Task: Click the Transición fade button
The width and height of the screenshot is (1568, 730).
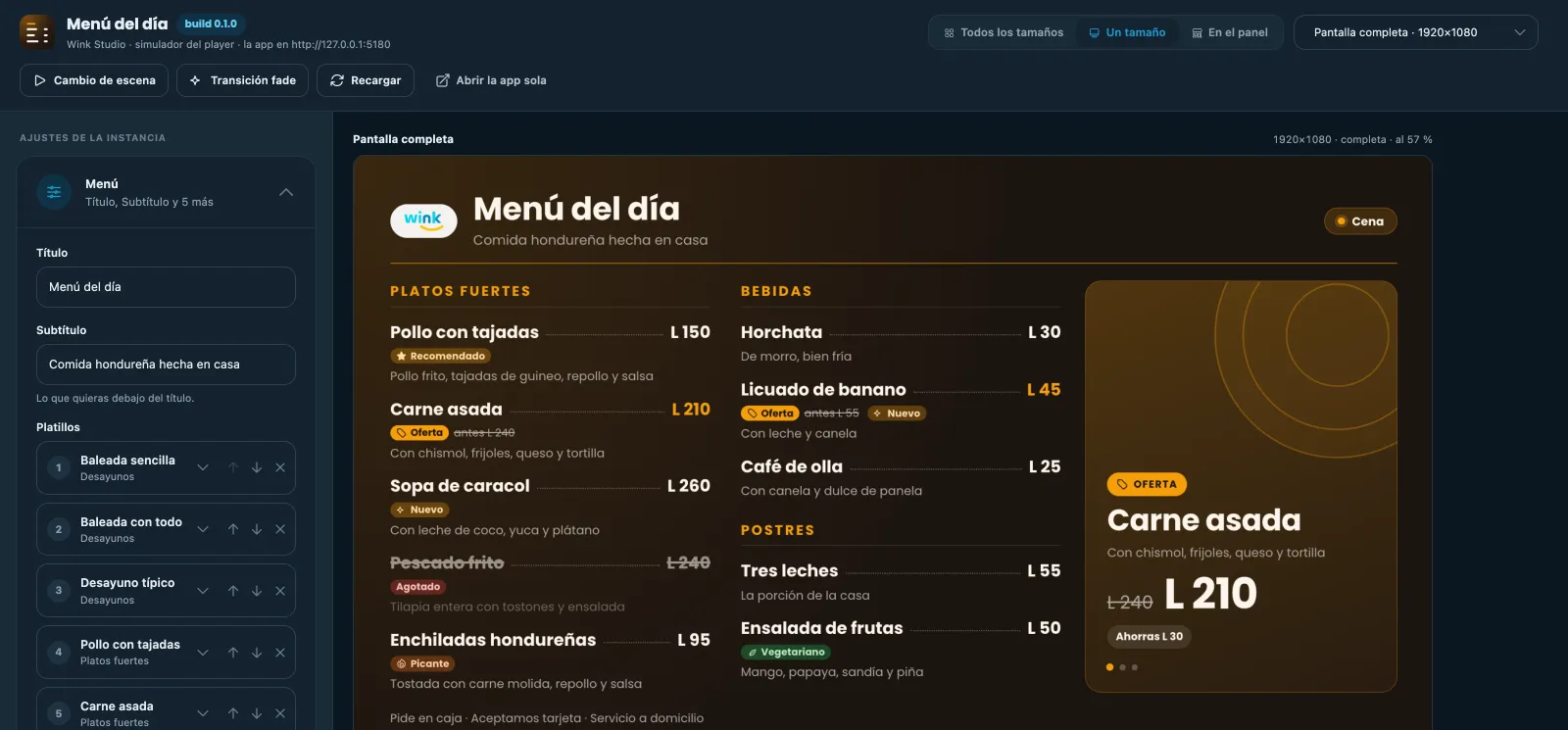Action: click(x=243, y=80)
